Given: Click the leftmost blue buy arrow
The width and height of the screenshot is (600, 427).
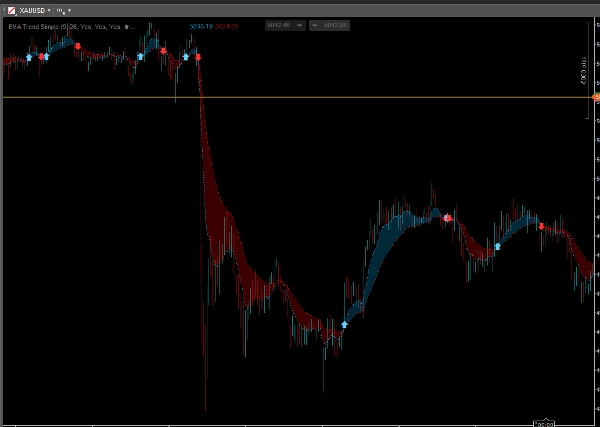Looking at the screenshot, I should pos(29,58).
